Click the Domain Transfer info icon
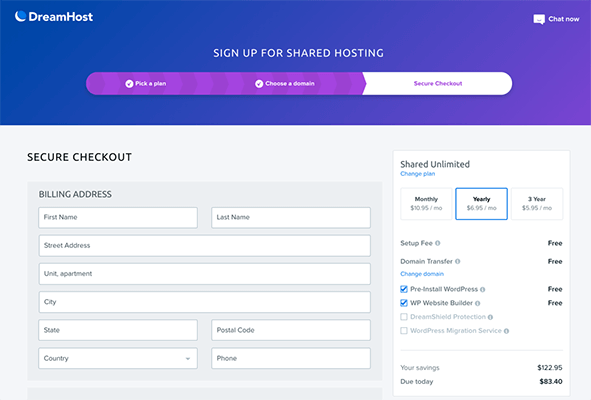The width and height of the screenshot is (591, 400). click(458, 261)
